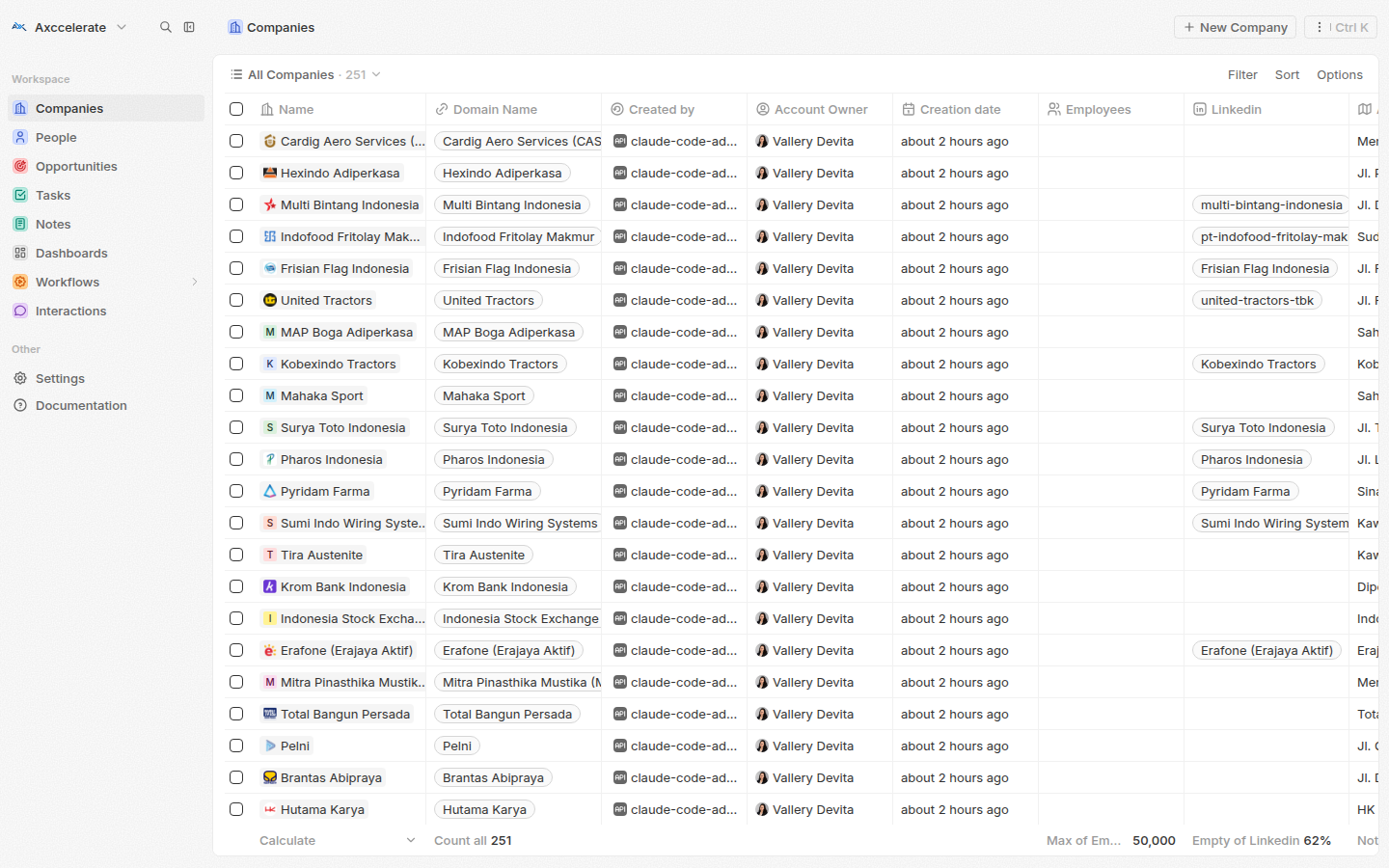
Task: Check the Hexindo Adiperkasa row checkbox
Action: click(236, 173)
